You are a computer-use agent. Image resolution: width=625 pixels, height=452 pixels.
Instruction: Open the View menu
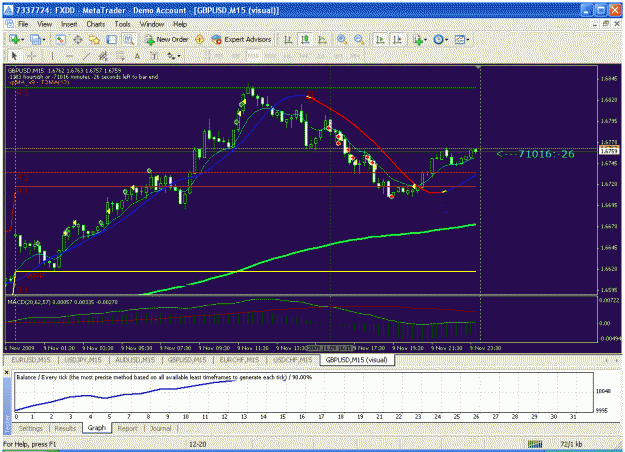pos(45,24)
